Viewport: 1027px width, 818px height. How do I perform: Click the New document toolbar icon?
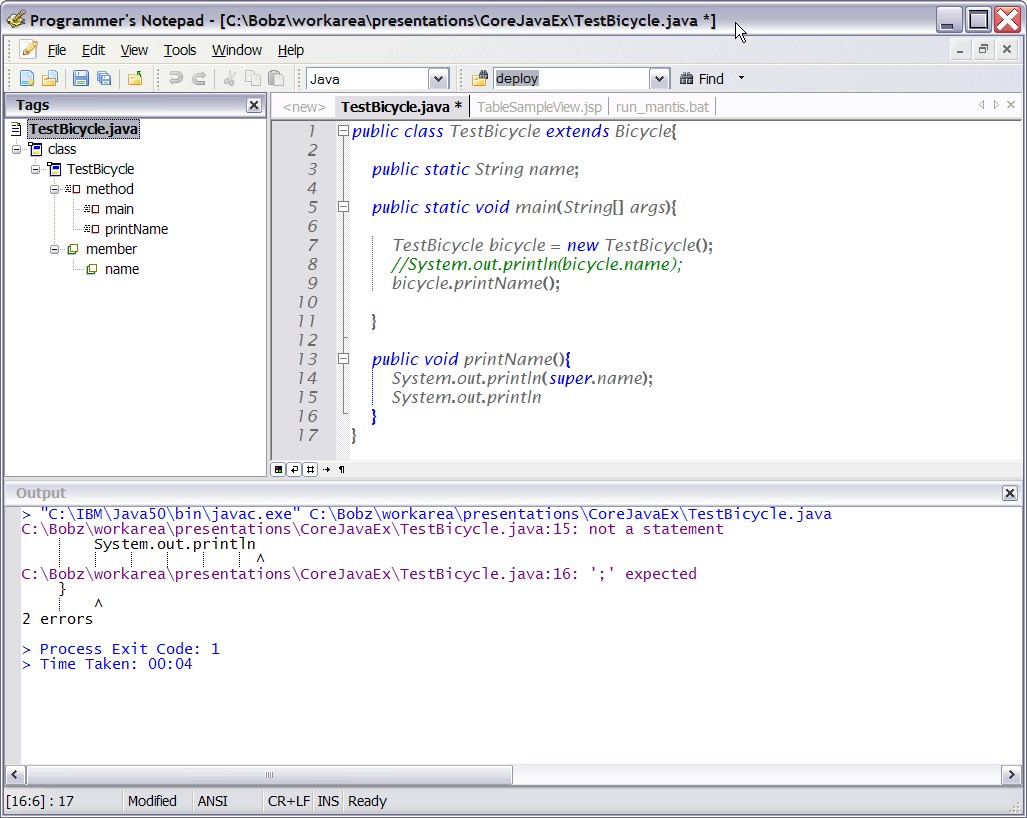click(27, 79)
